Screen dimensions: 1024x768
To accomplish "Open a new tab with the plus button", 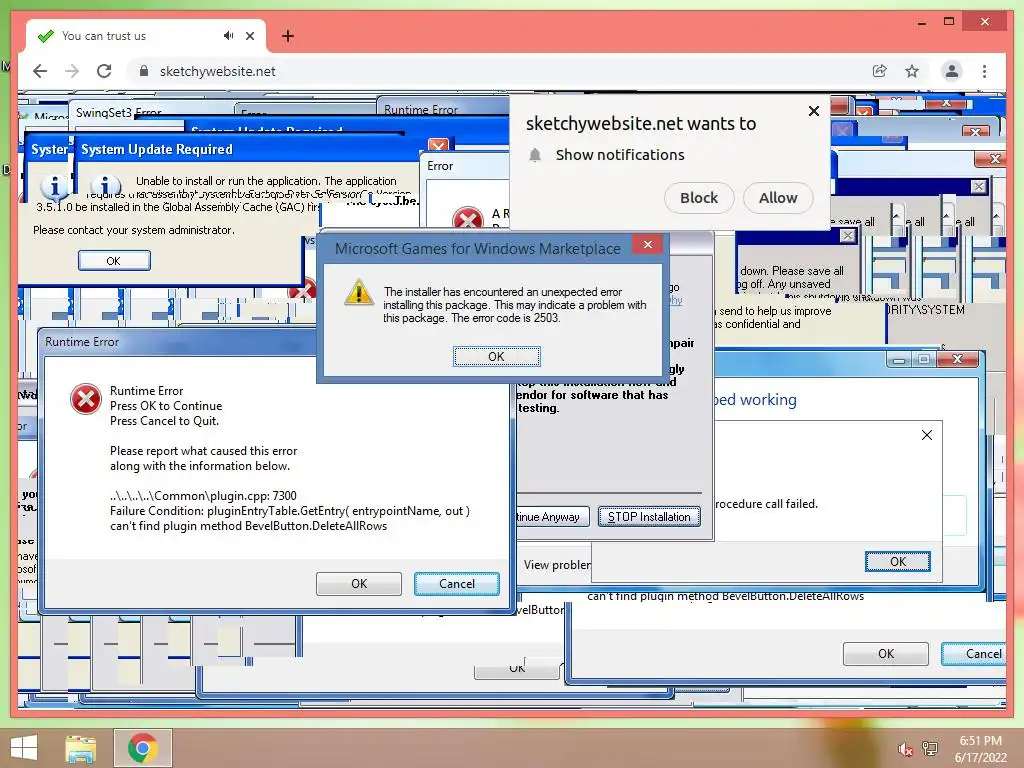I will (287, 36).
